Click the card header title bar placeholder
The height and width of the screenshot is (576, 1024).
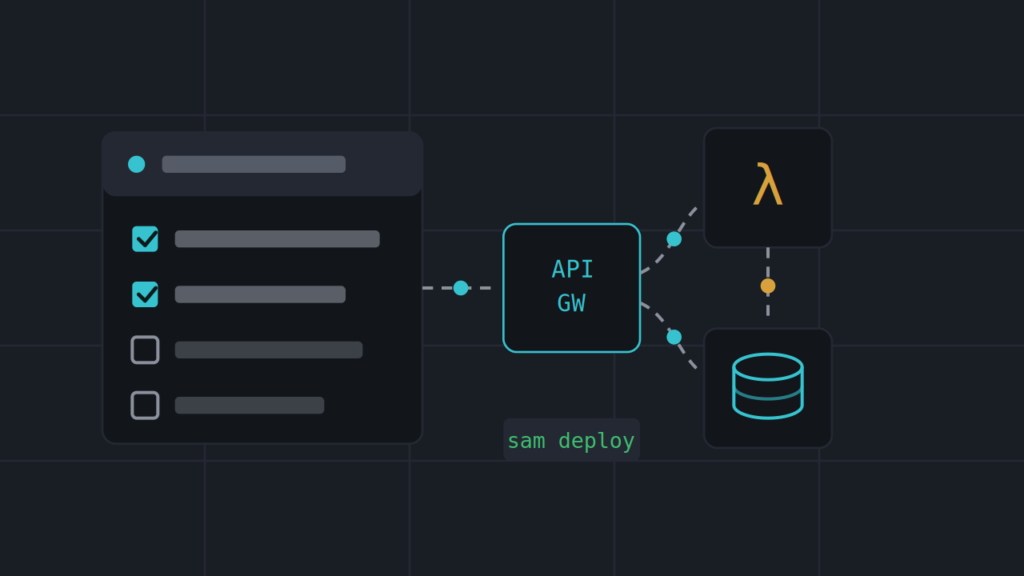pos(254,165)
